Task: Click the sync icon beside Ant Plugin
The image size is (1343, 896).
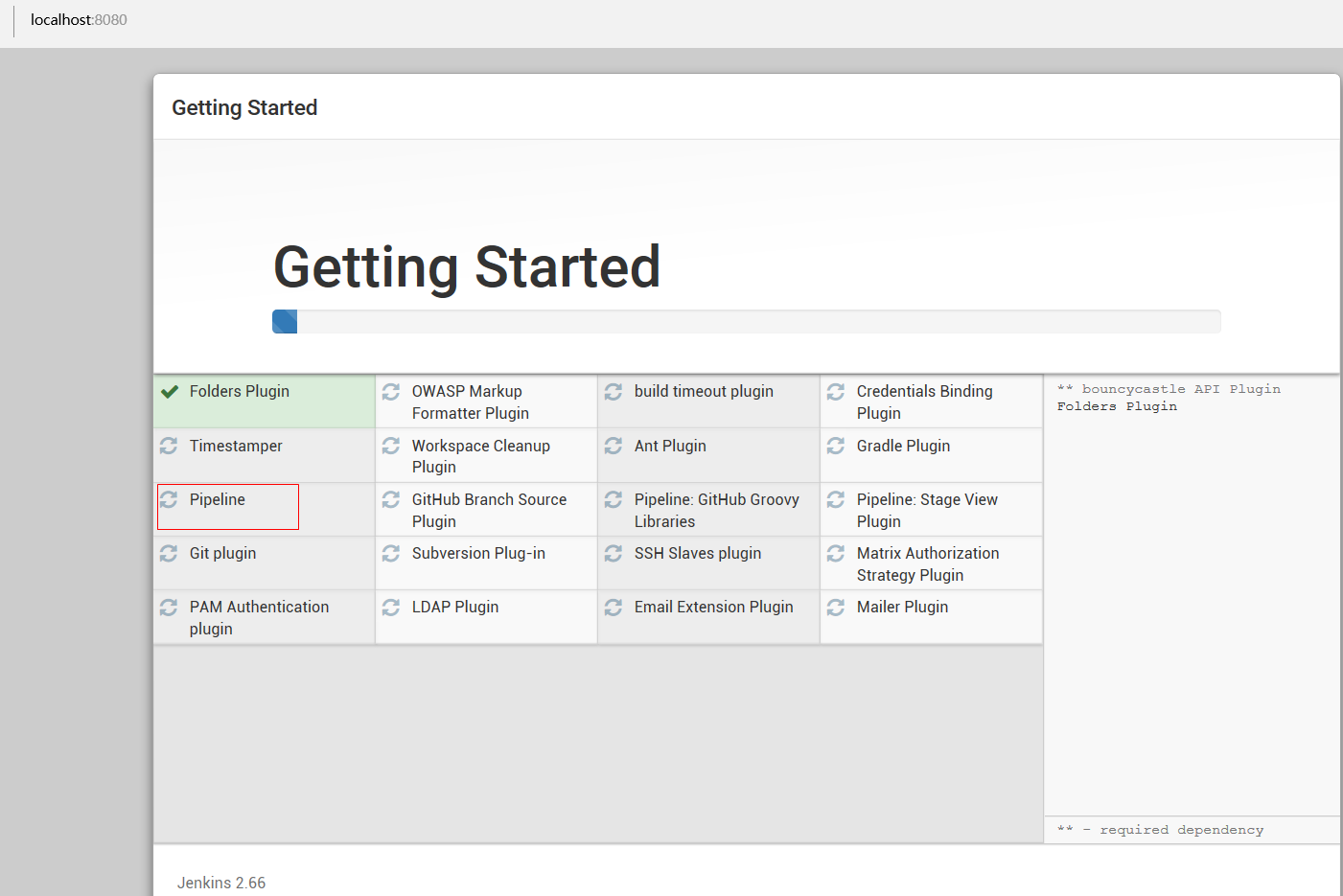Action: 614,446
